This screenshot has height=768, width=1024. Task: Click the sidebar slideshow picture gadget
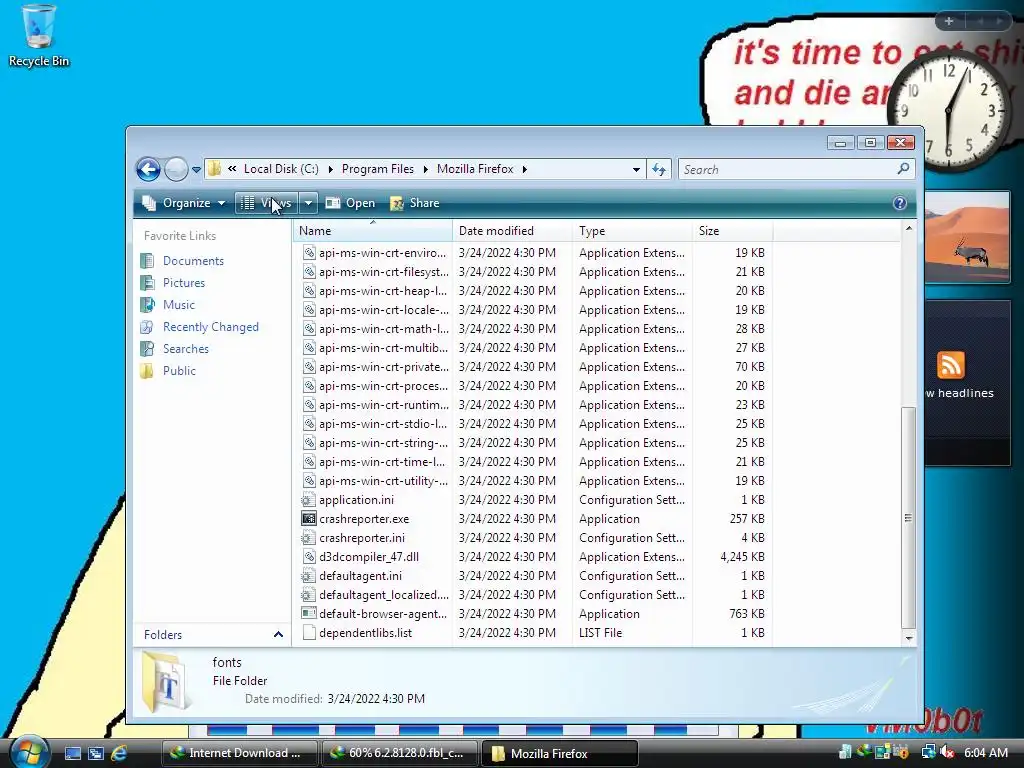click(967, 238)
